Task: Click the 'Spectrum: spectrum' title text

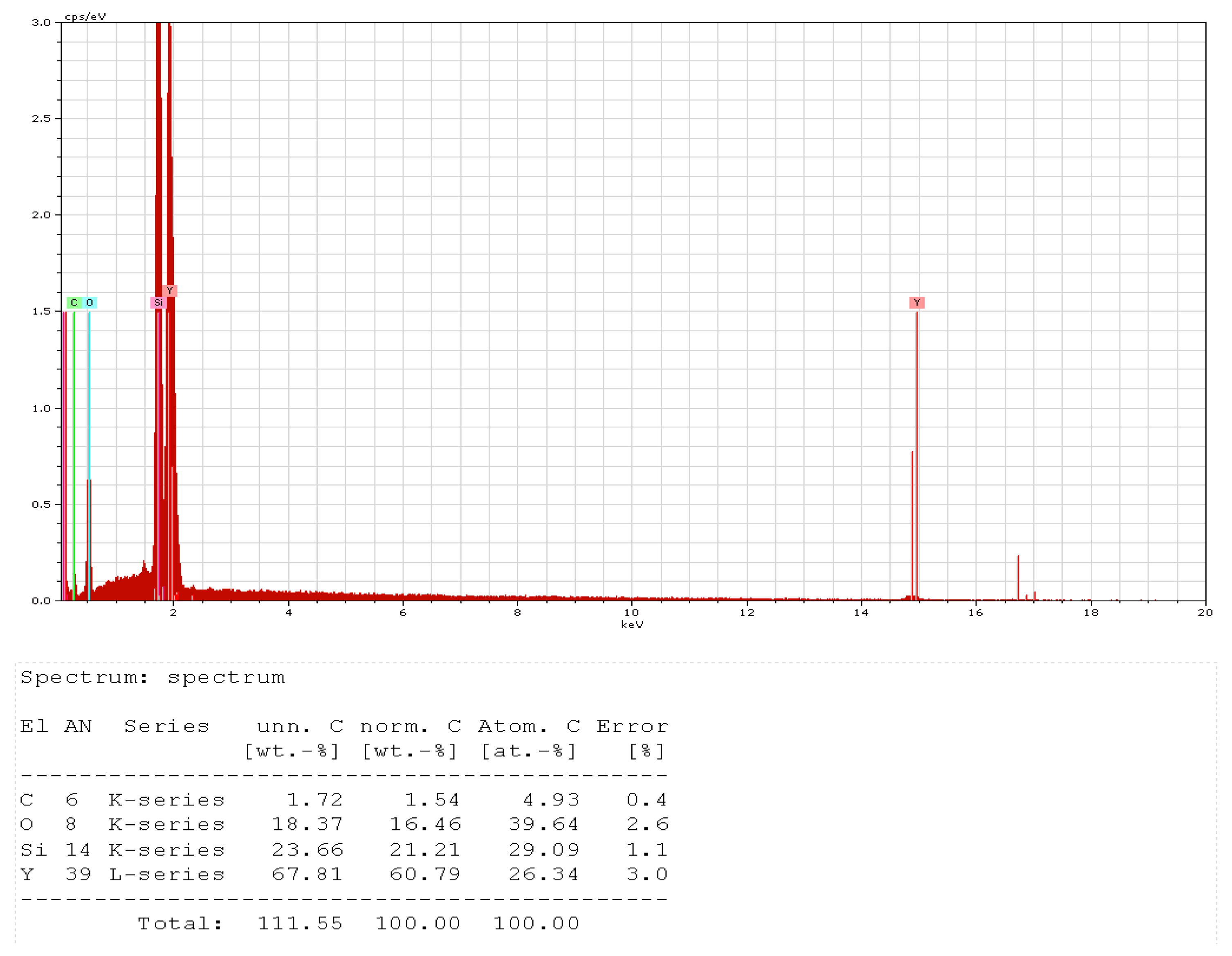Action: point(153,677)
